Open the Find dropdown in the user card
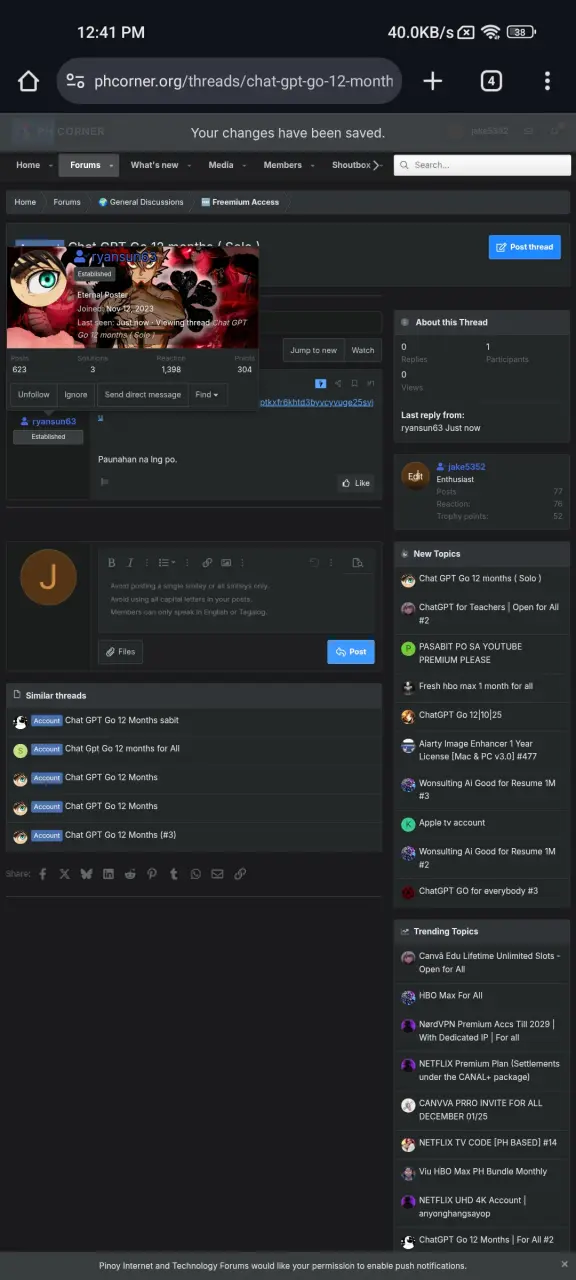Image resolution: width=576 pixels, height=1280 pixels. coord(207,395)
